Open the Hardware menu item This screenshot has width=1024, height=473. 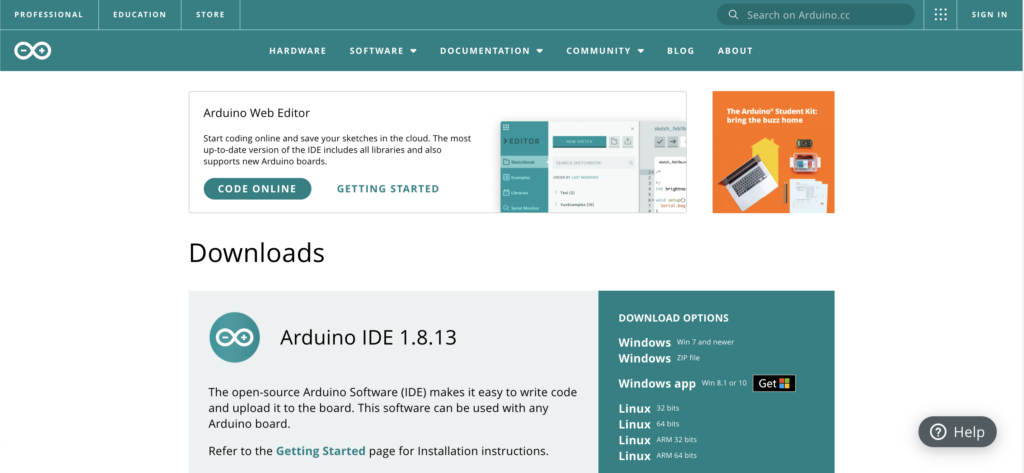point(297,51)
